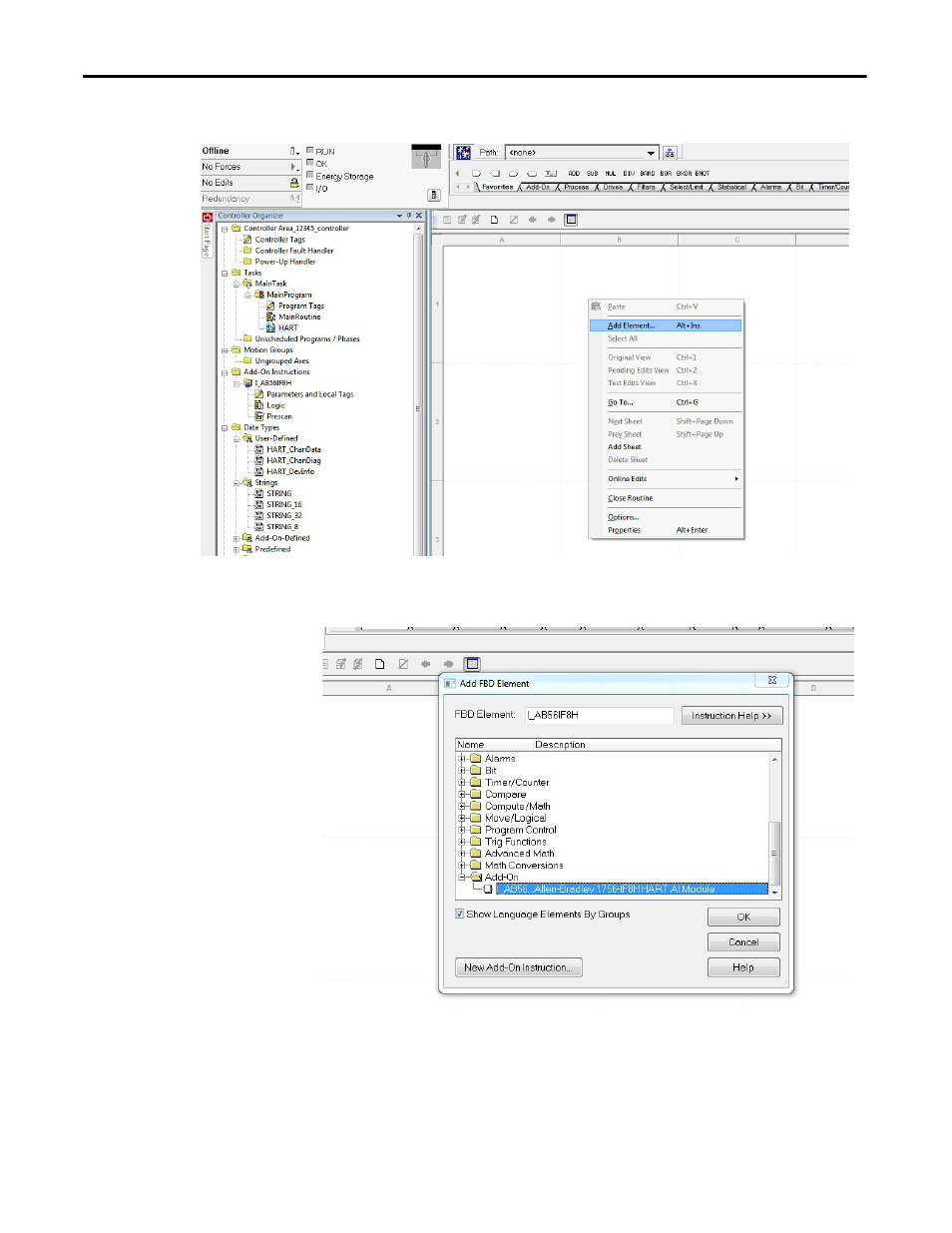Uncheck Show Language Elements By Groups
952x1233 pixels.
click(459, 914)
